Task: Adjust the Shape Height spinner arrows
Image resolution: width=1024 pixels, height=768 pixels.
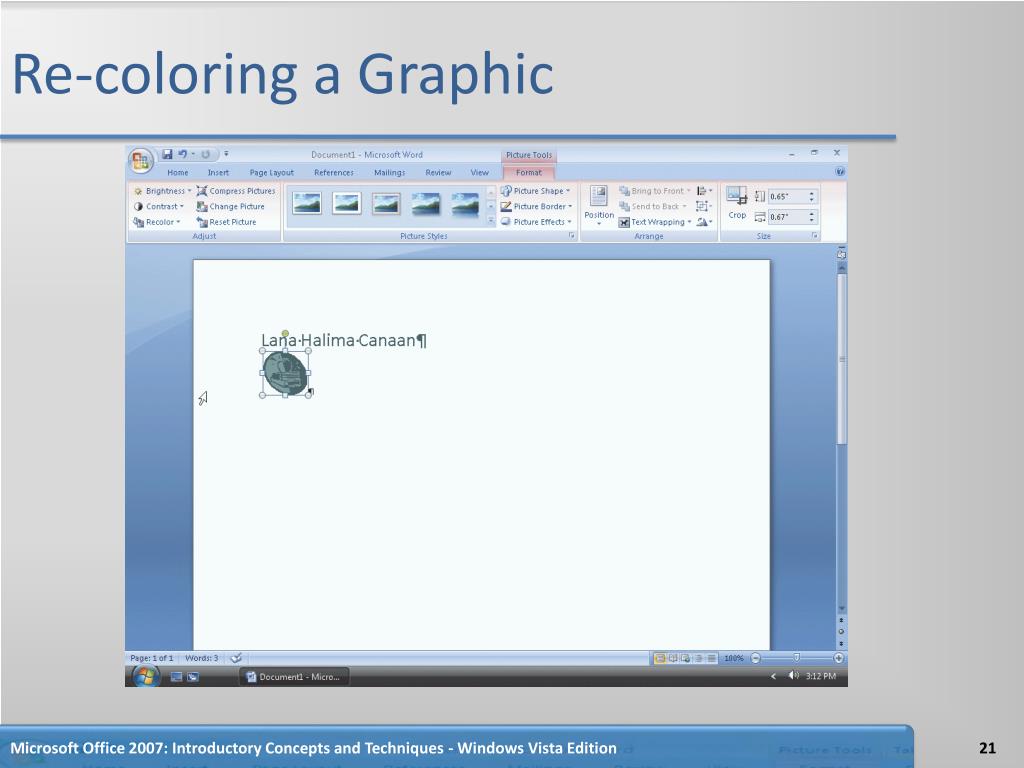Action: click(x=812, y=197)
